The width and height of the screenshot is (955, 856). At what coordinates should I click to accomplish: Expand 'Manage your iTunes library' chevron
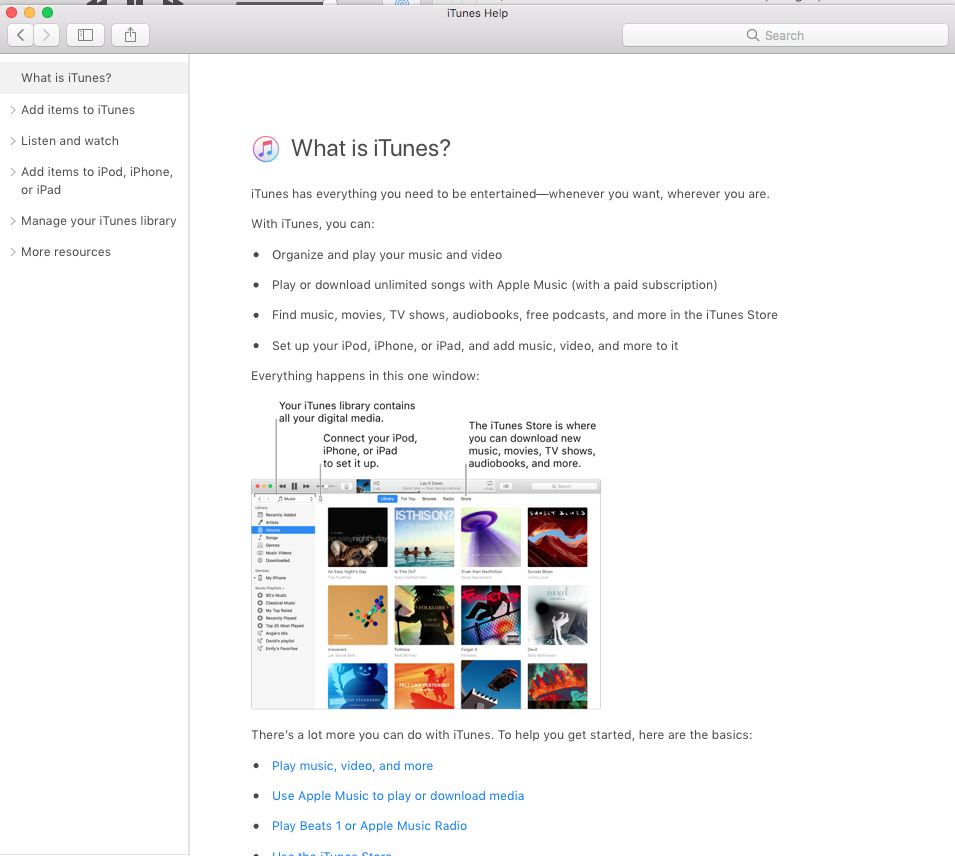click(x=13, y=221)
